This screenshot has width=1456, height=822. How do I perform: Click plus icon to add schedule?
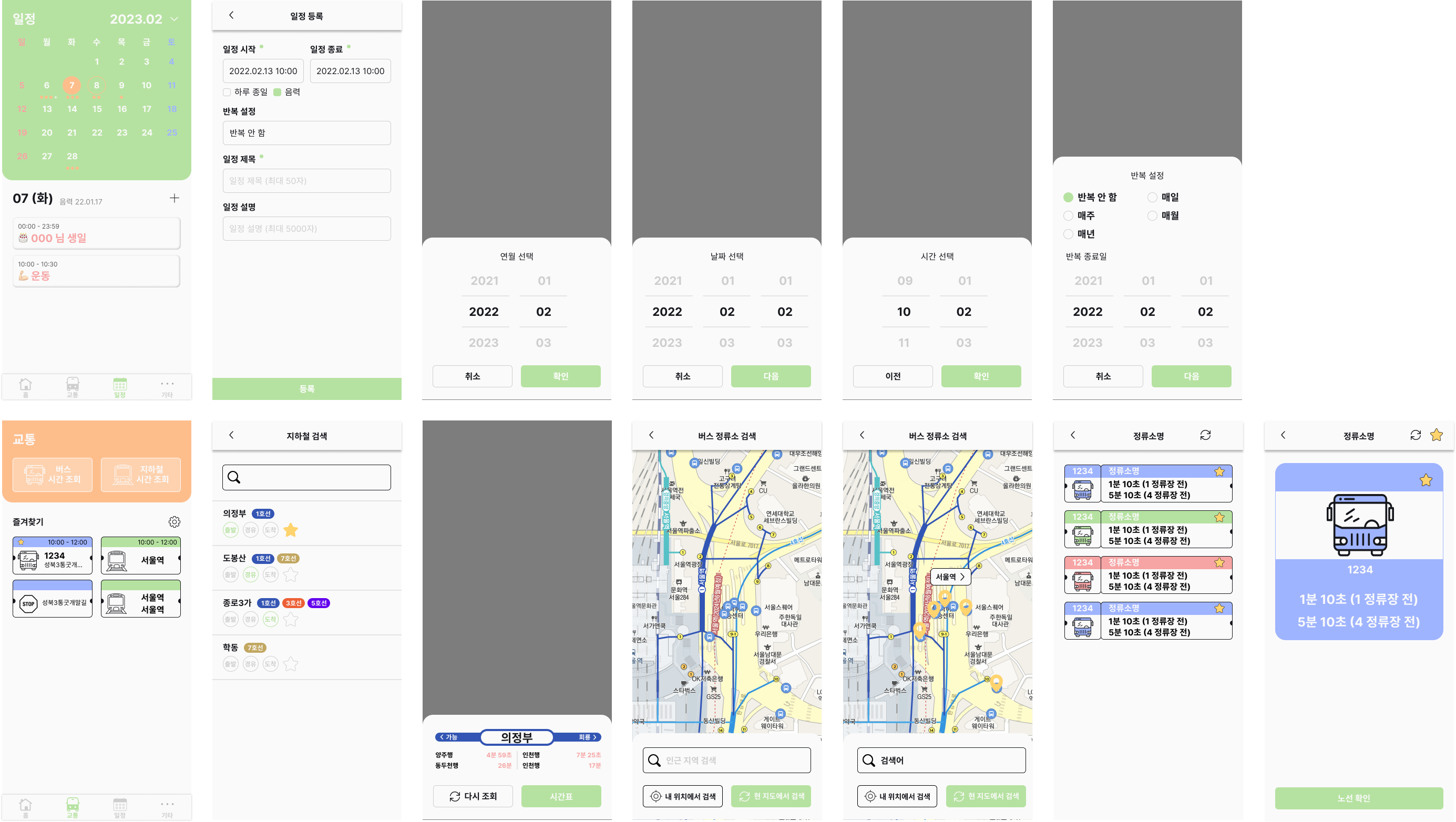(174, 198)
